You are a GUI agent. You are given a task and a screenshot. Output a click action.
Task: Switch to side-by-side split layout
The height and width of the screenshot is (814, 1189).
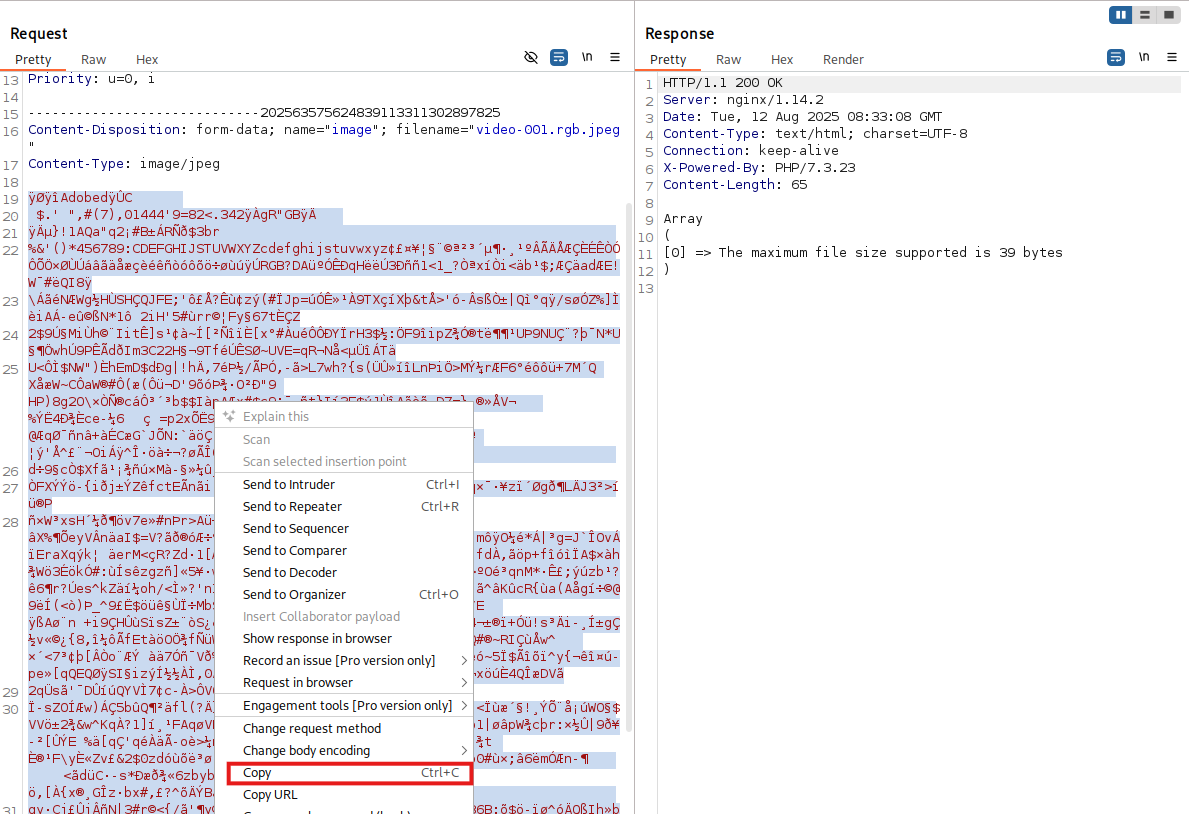click(x=1121, y=15)
